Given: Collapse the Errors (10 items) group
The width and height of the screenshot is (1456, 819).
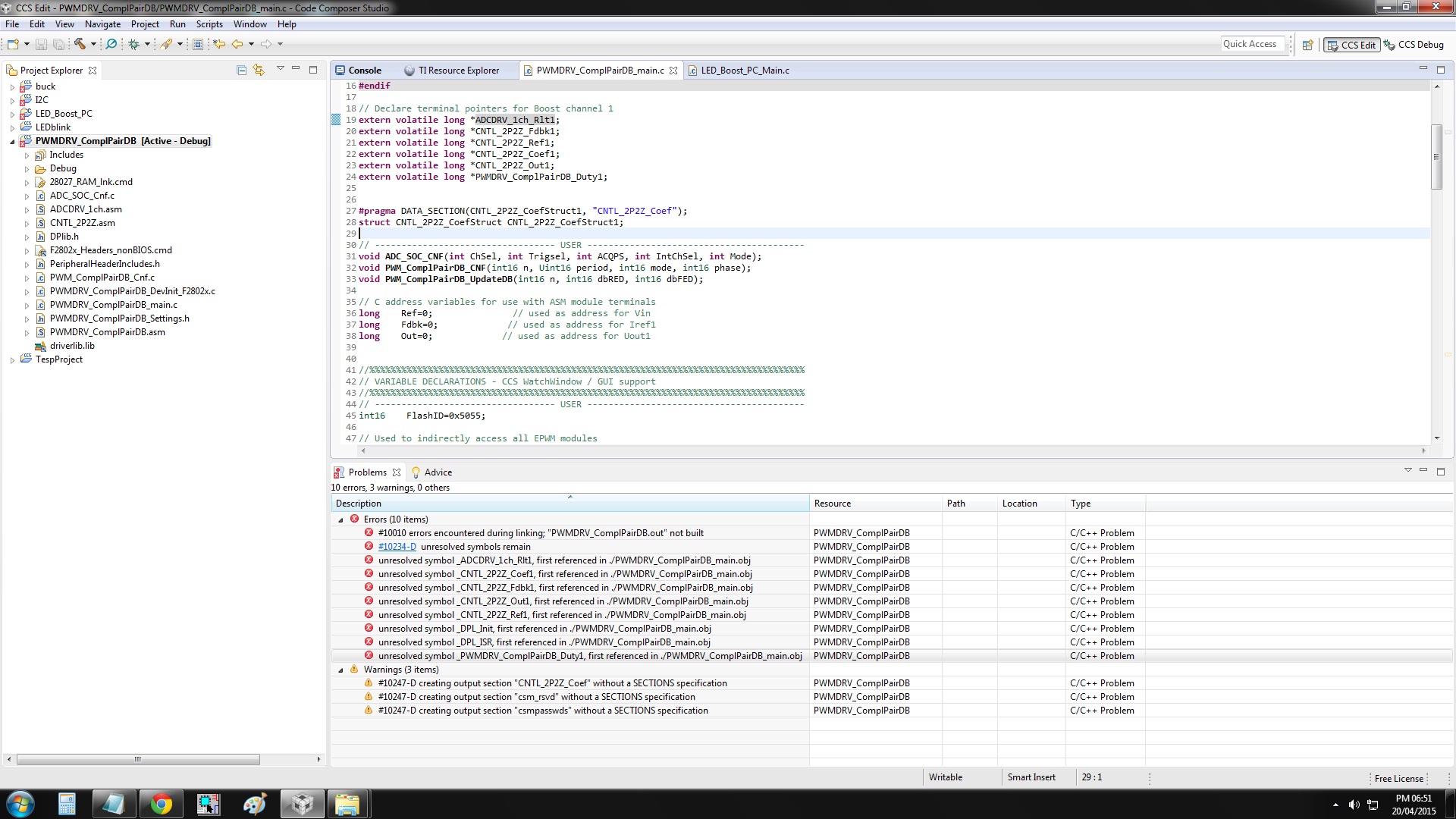Looking at the screenshot, I should (340, 519).
